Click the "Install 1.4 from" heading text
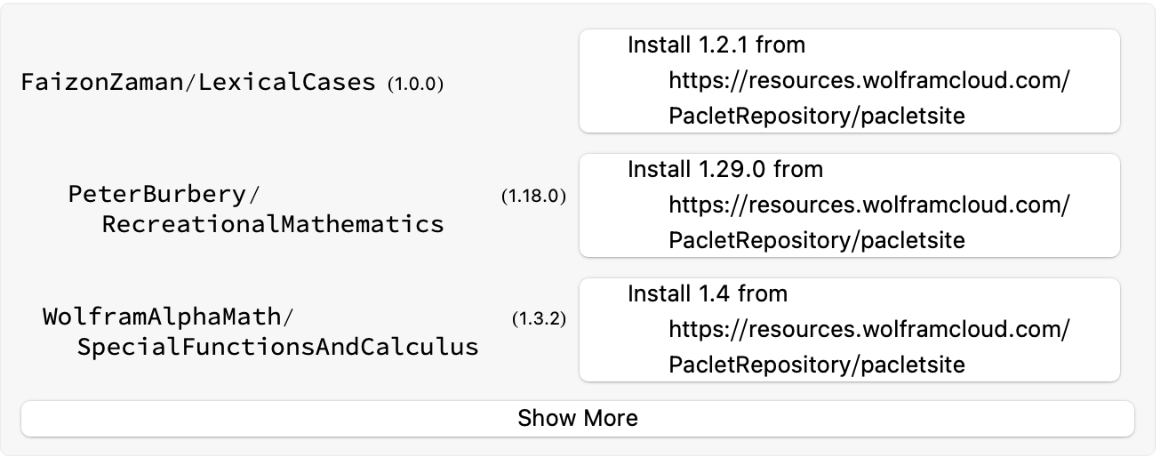The height and width of the screenshot is (460, 1156). 707,294
